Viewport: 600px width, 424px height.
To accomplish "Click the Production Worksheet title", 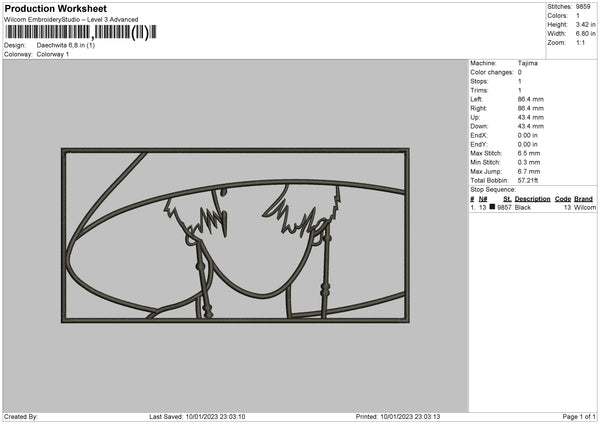I will pyautogui.click(x=55, y=8).
